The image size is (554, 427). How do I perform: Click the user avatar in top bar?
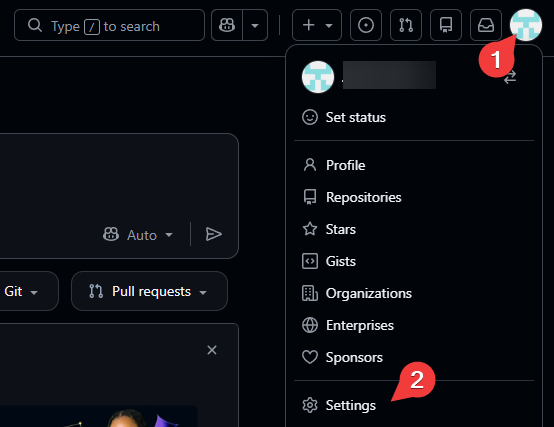click(526, 25)
